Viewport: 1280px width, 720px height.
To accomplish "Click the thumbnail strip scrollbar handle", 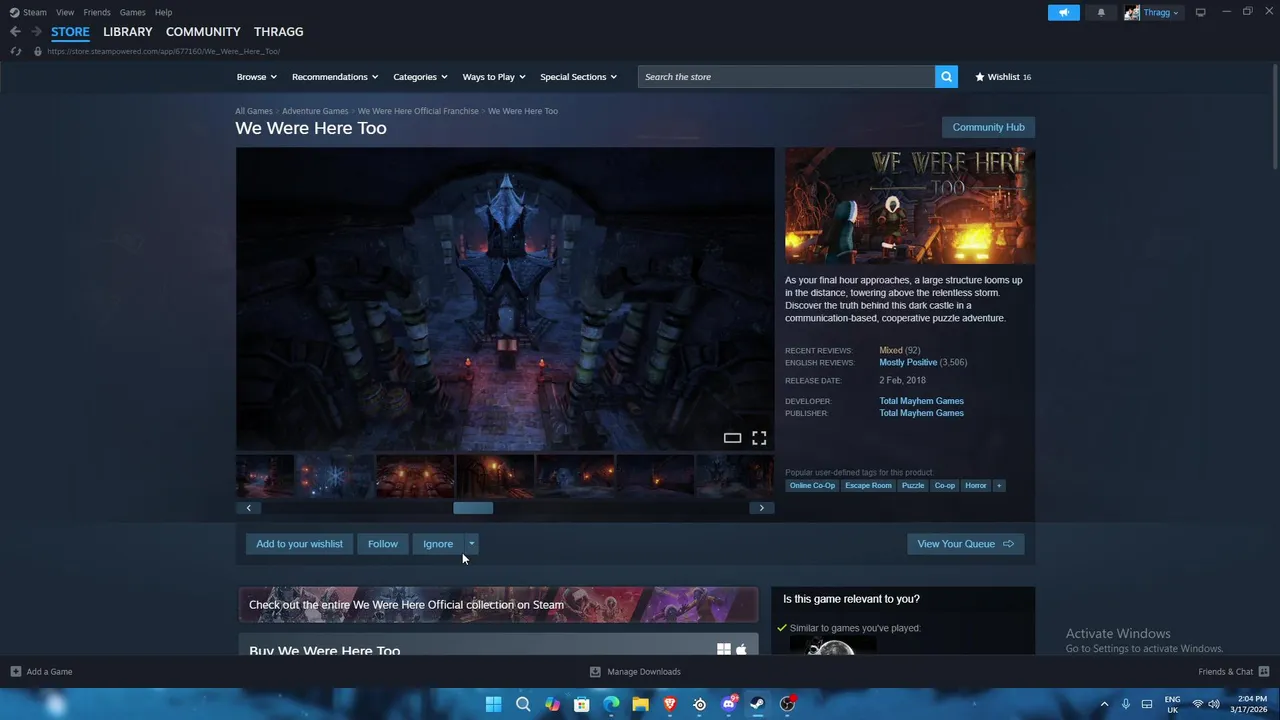I will (473, 508).
